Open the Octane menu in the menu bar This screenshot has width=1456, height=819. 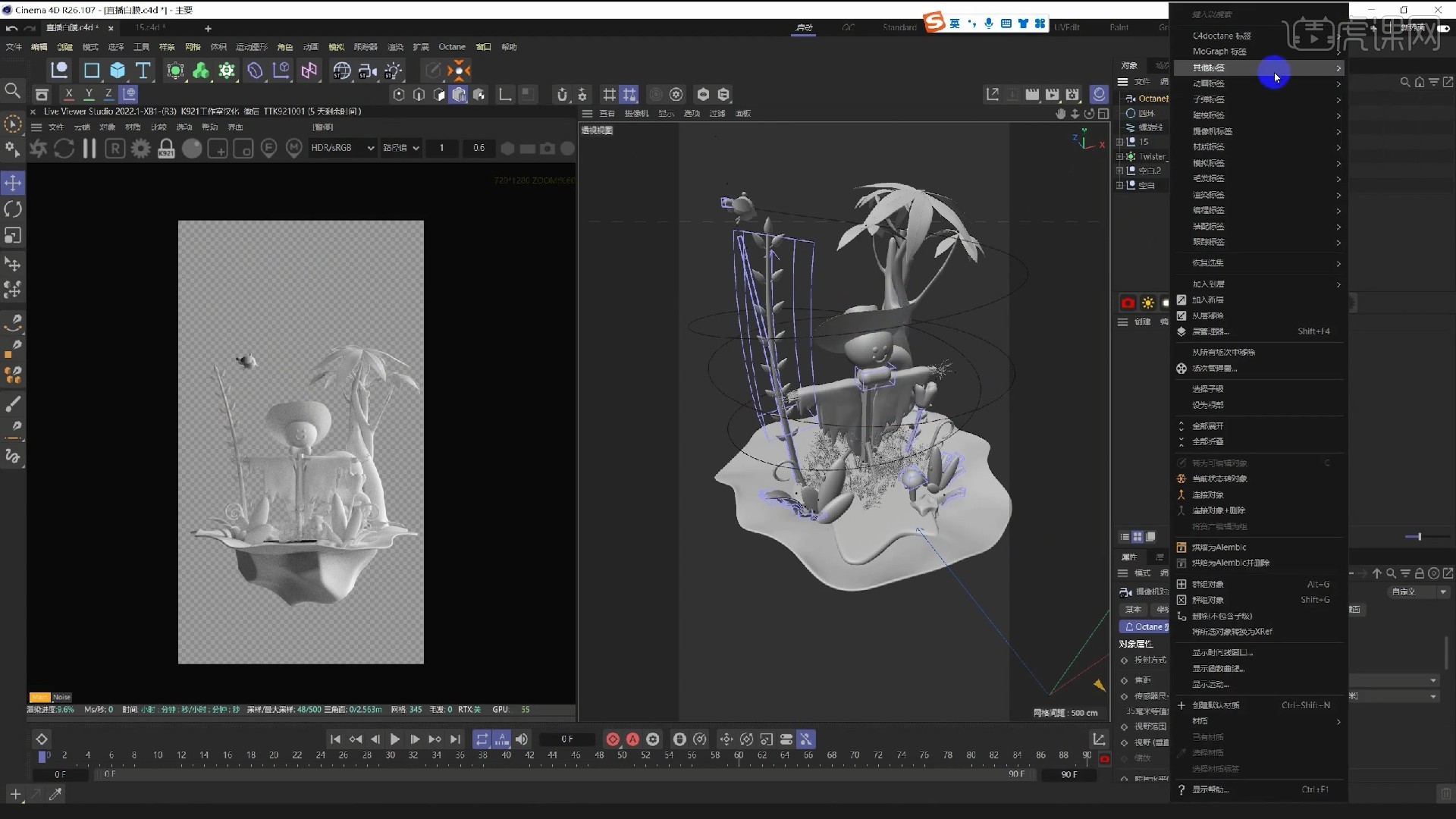(452, 46)
